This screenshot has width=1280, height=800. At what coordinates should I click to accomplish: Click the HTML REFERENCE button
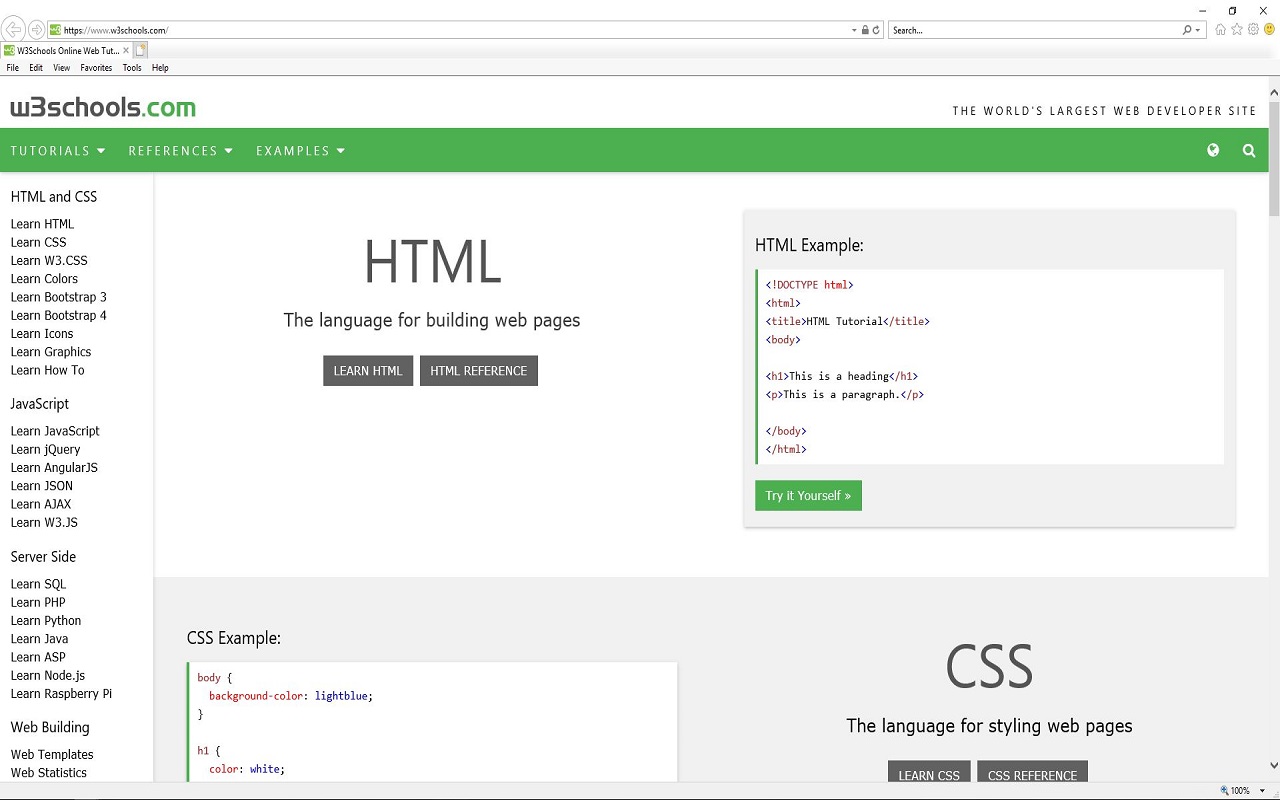(479, 371)
